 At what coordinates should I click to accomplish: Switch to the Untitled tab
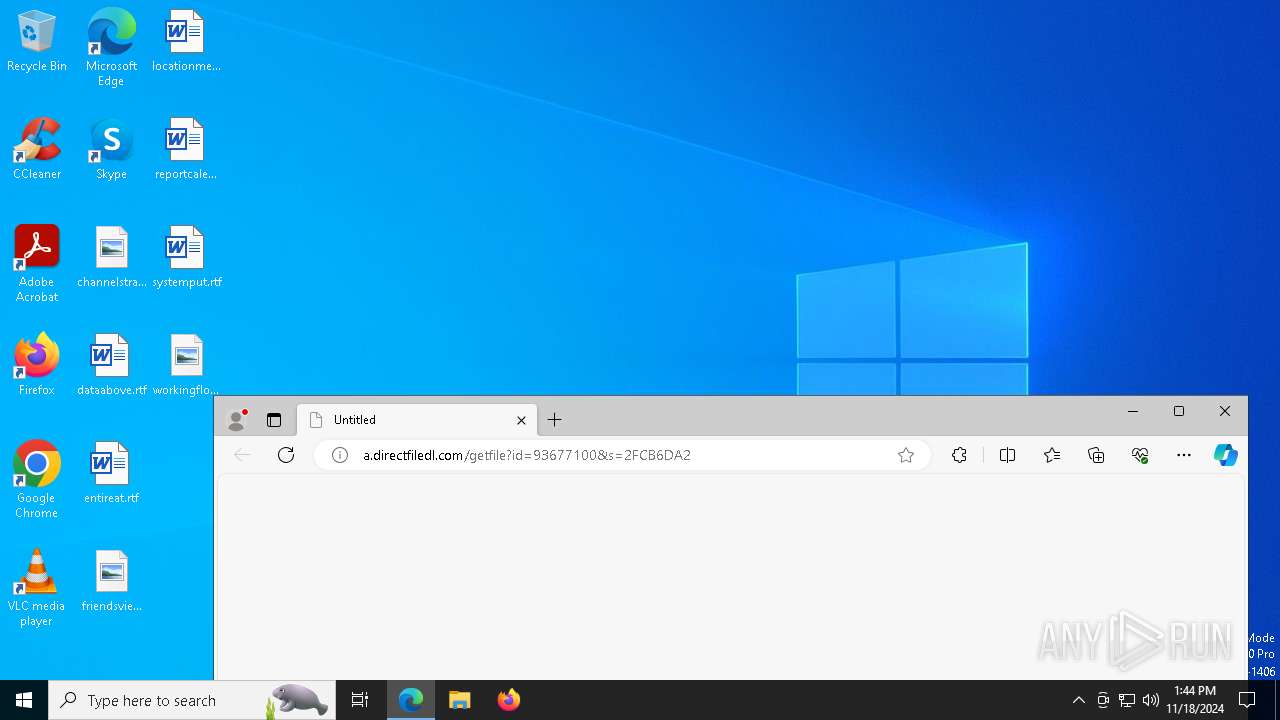418,420
